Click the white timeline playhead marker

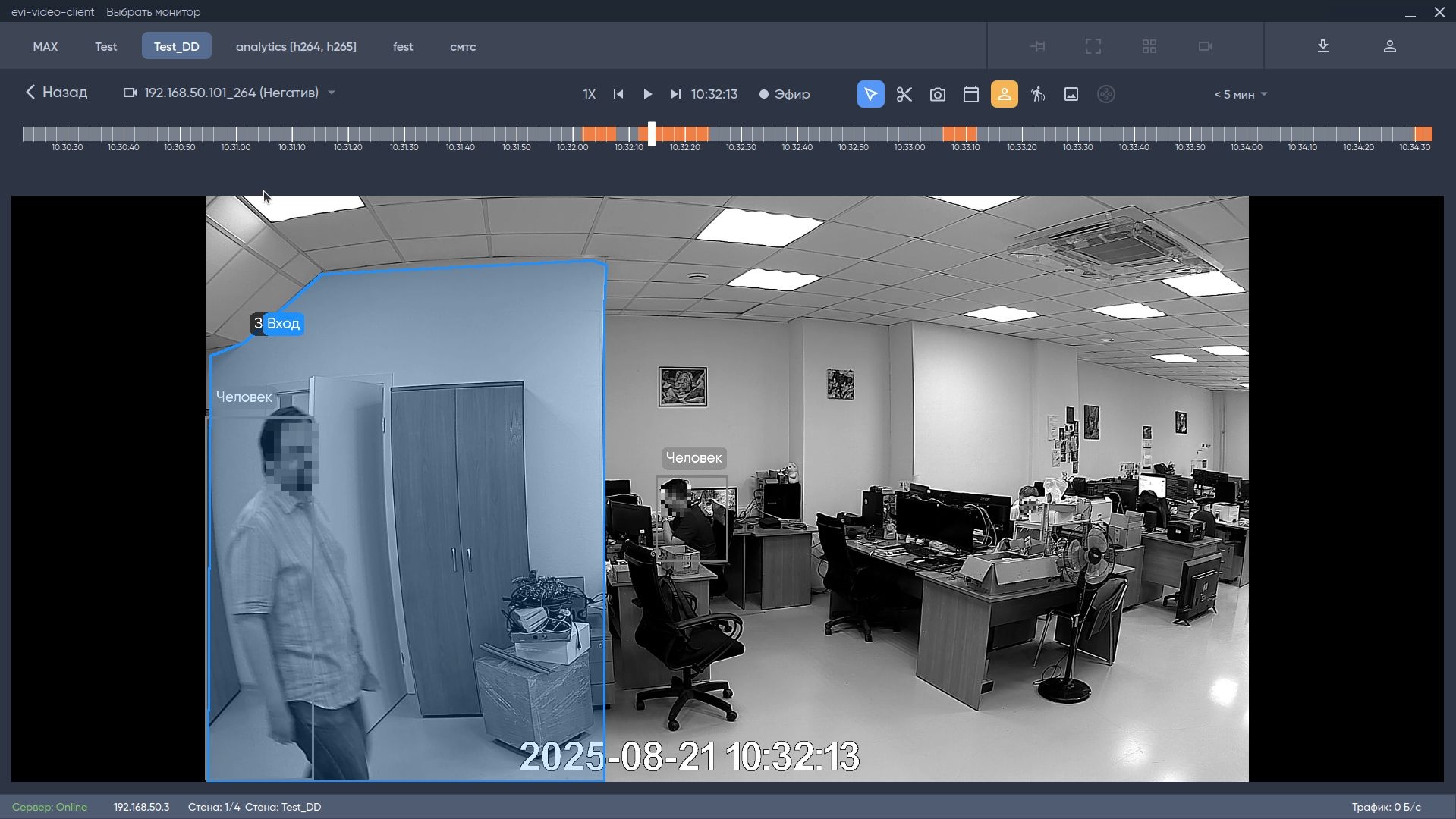(x=652, y=133)
